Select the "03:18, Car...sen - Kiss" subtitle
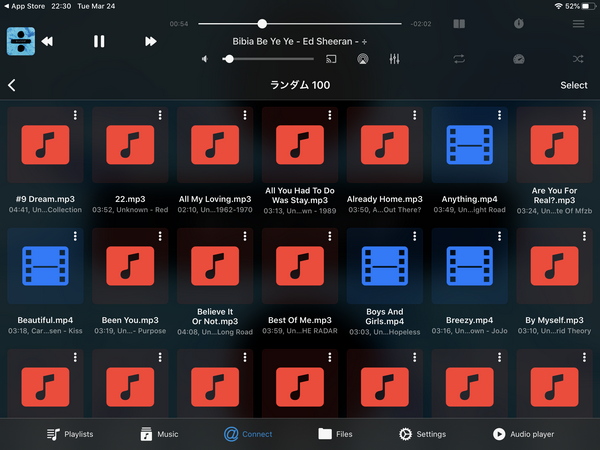The width and height of the screenshot is (600, 450). pyautogui.click(x=45, y=331)
